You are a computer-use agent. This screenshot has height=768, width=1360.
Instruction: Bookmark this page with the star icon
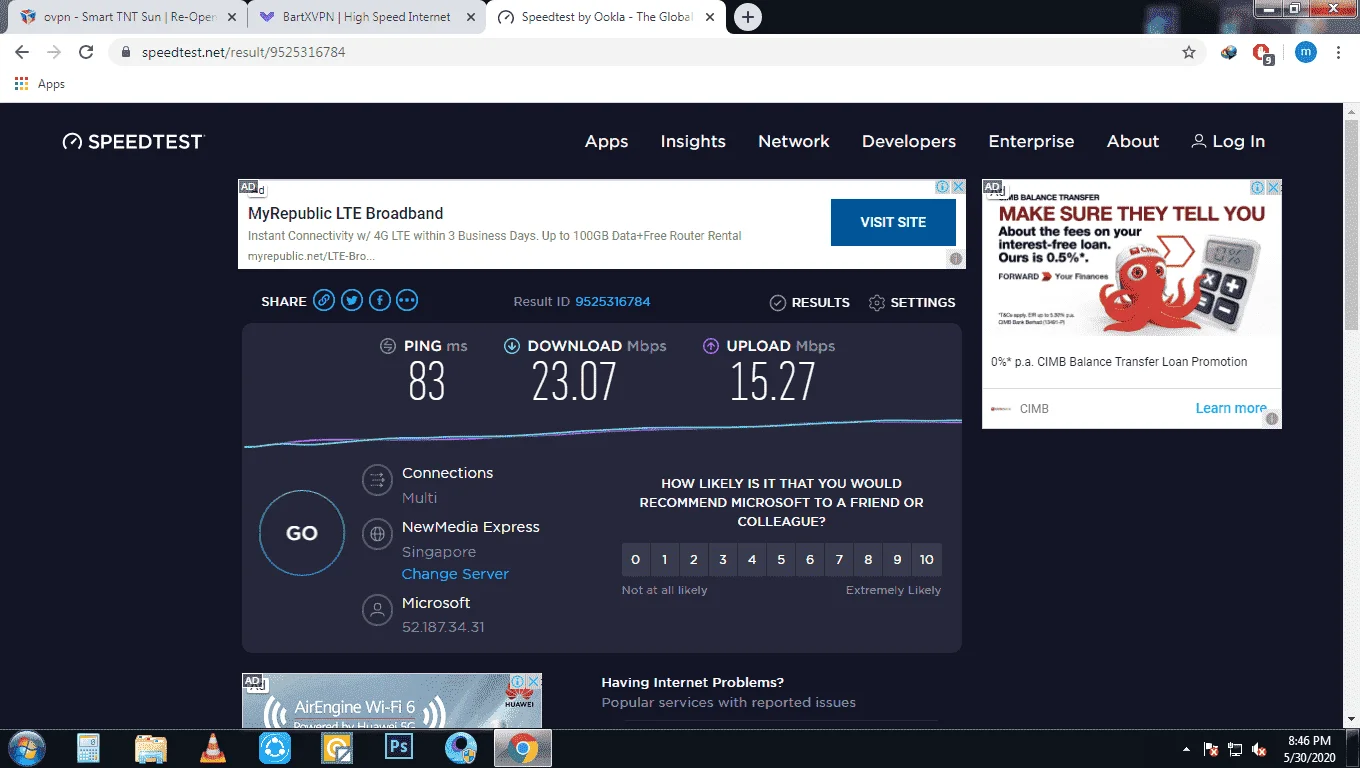(x=1189, y=52)
